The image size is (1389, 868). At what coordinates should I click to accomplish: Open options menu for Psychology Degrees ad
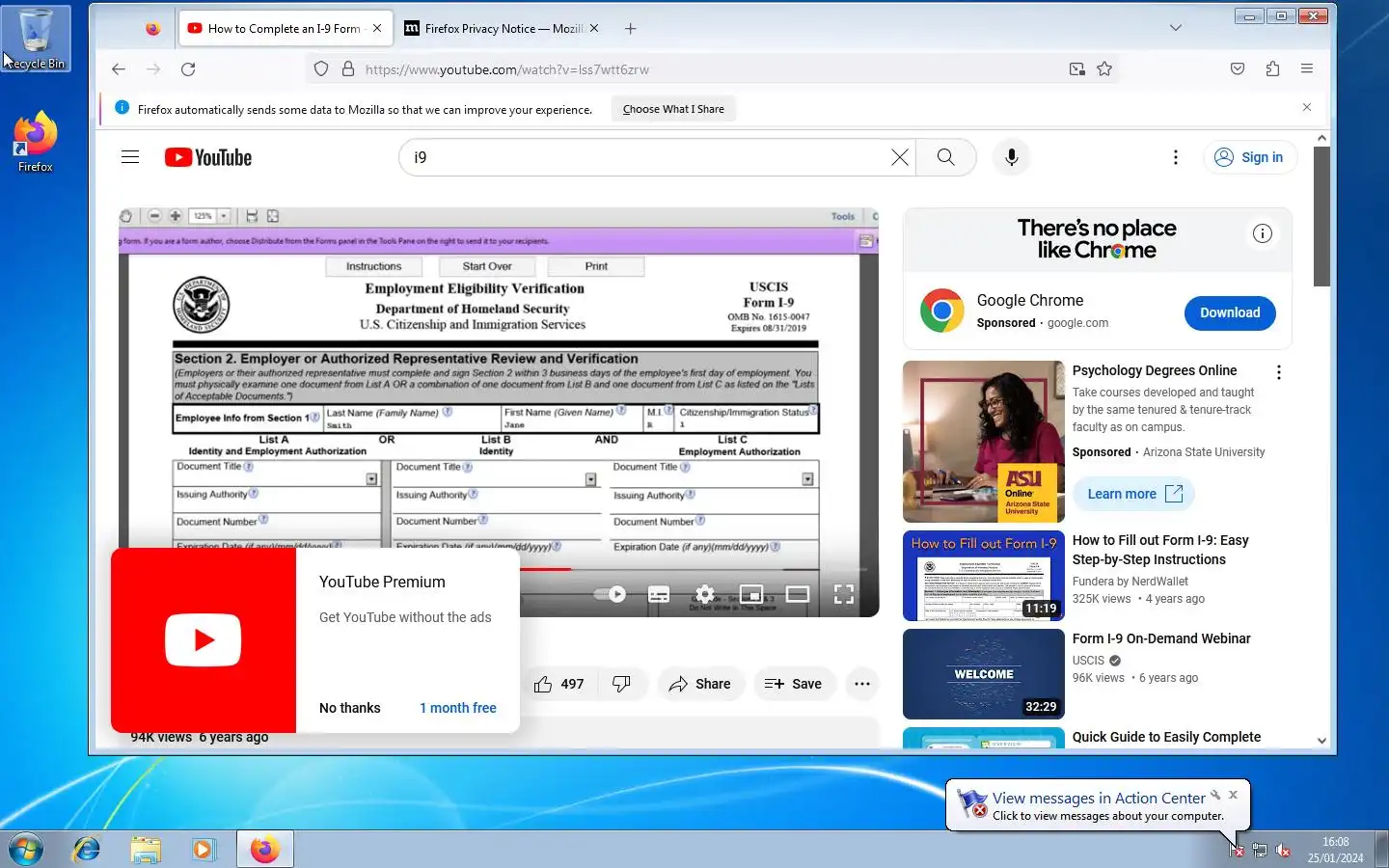click(x=1279, y=372)
